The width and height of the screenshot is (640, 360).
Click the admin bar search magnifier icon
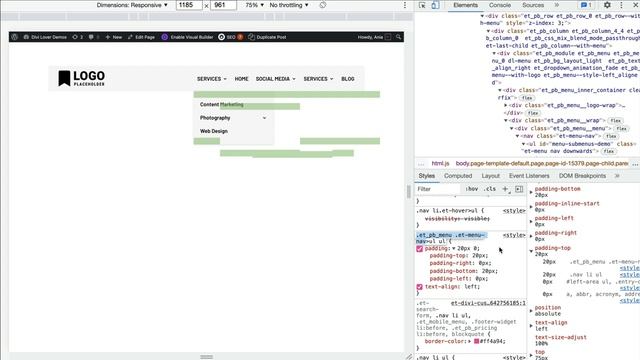point(398,37)
